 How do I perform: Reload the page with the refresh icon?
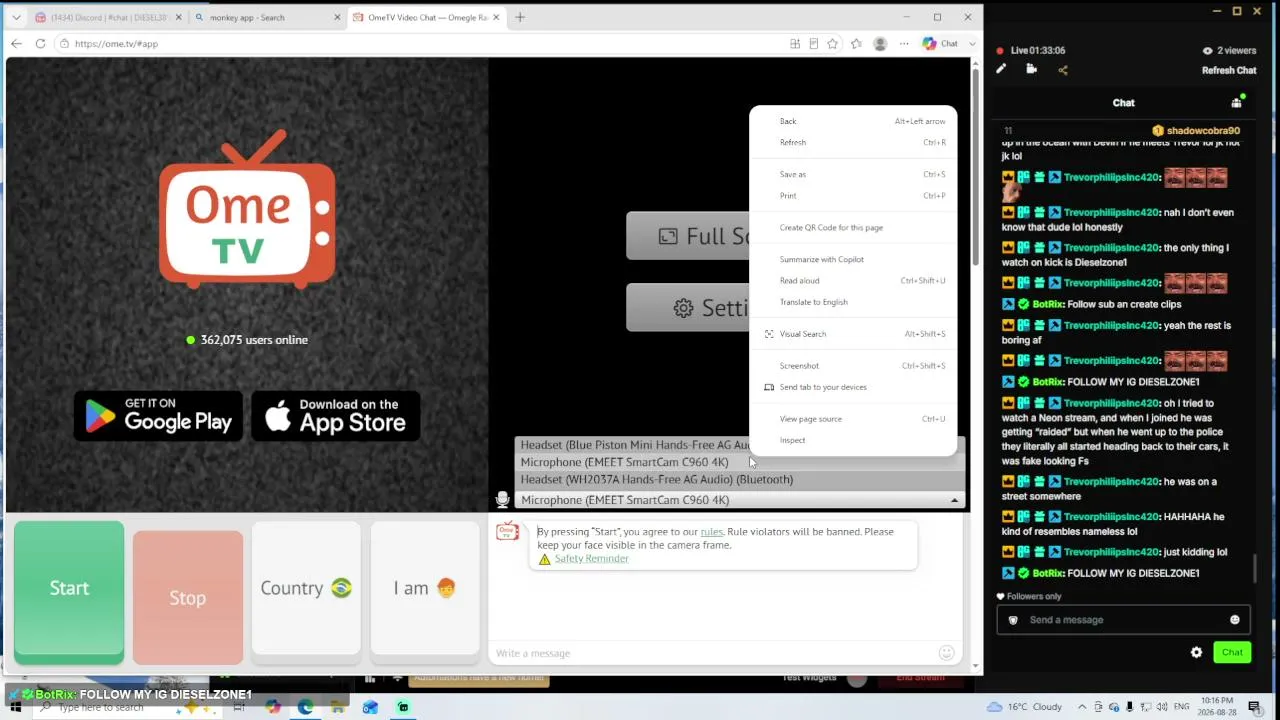click(40, 44)
